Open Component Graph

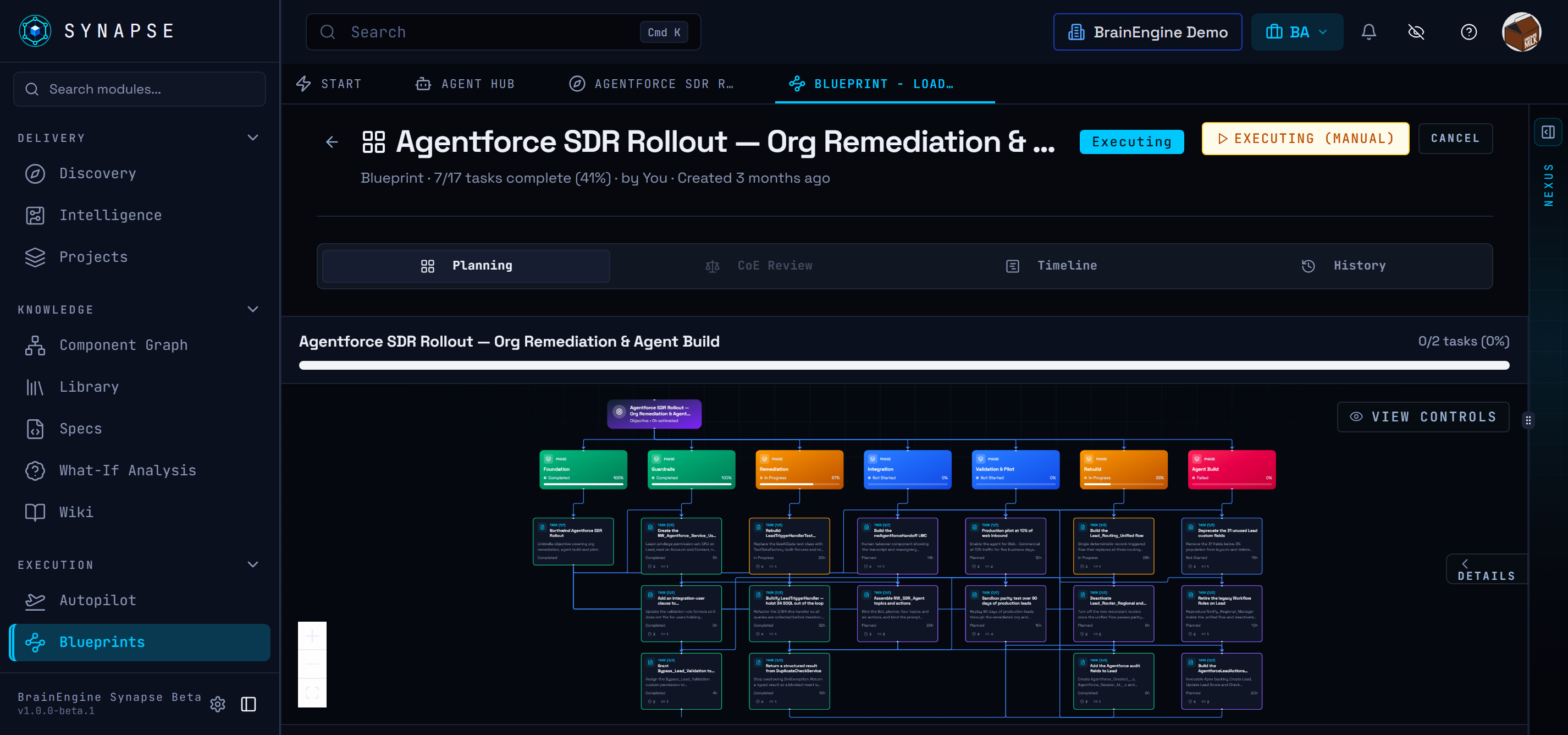[140, 344]
